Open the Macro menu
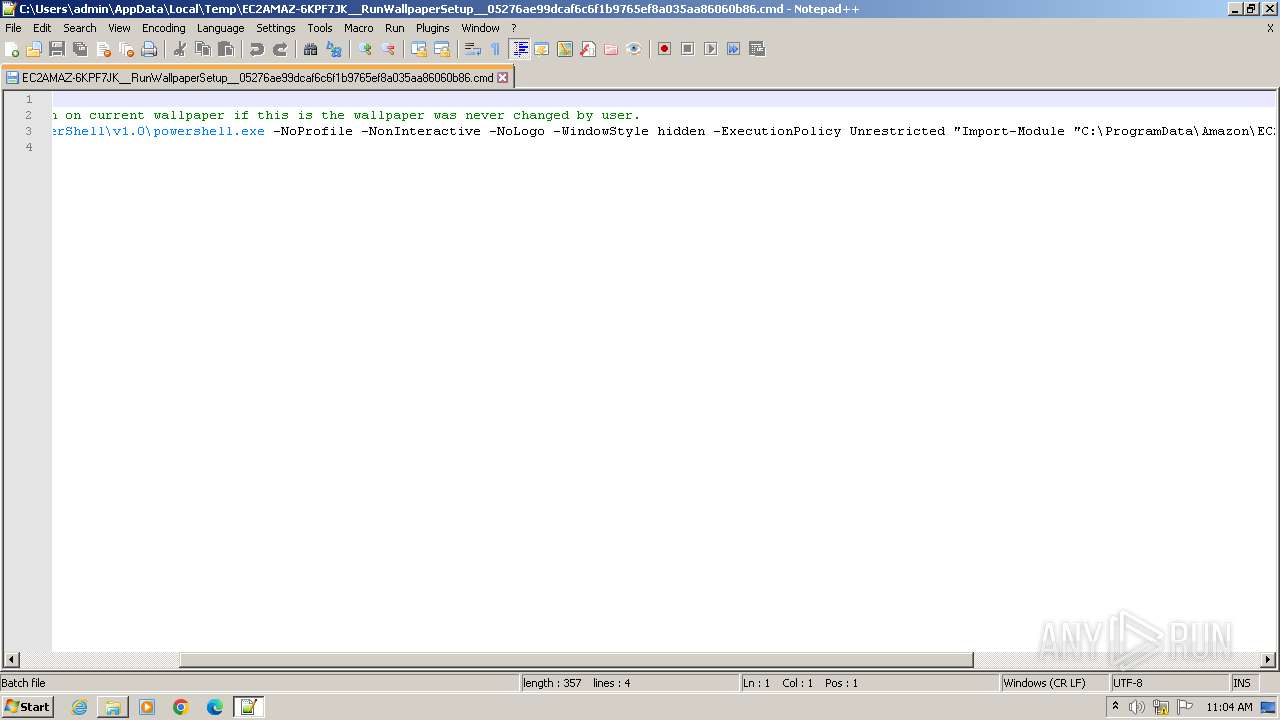The height and width of the screenshot is (720, 1280). pos(359,28)
